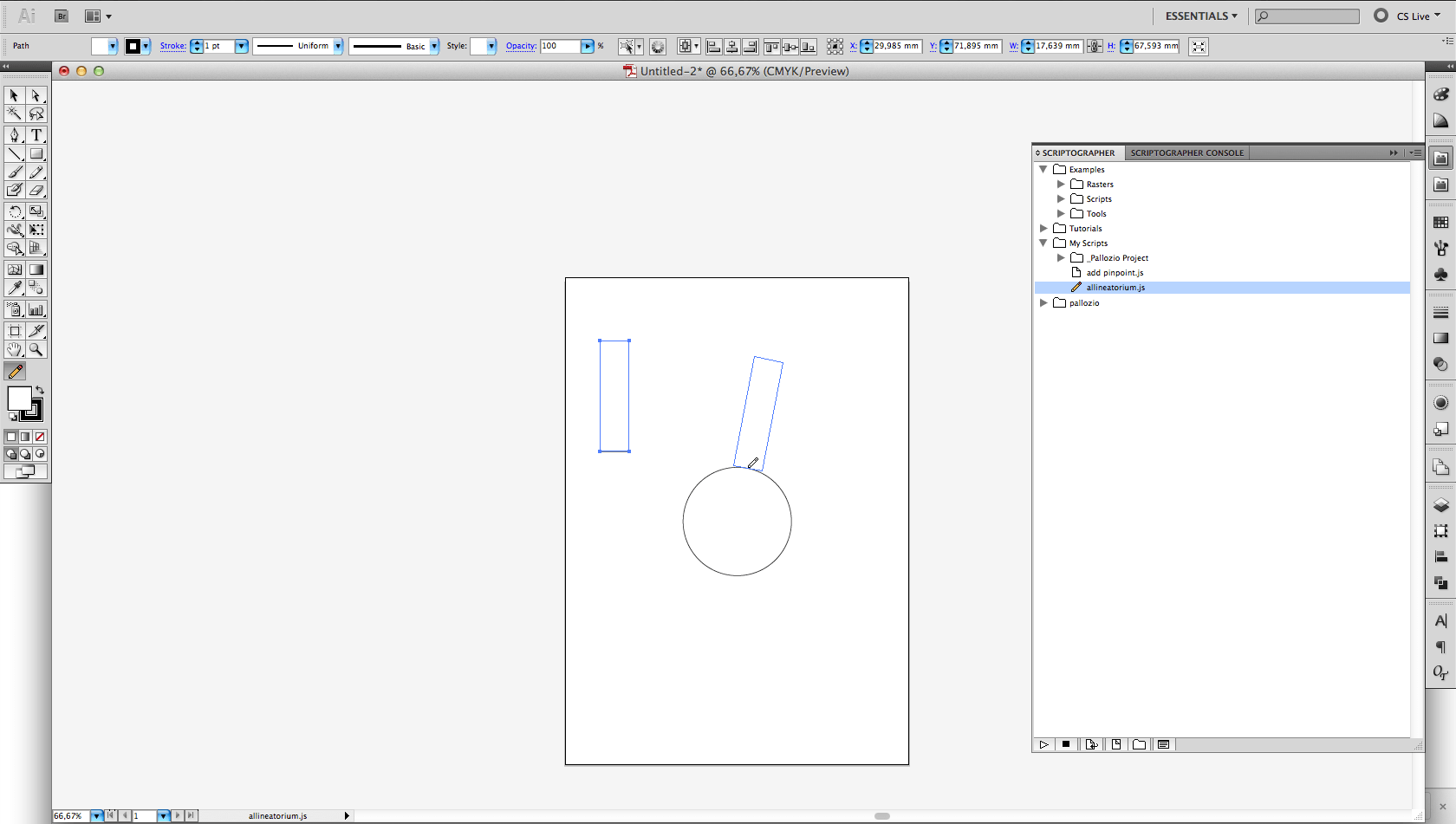This screenshot has width=1456, height=824.
Task: Expand the Tutorials folder
Action: (1043, 228)
